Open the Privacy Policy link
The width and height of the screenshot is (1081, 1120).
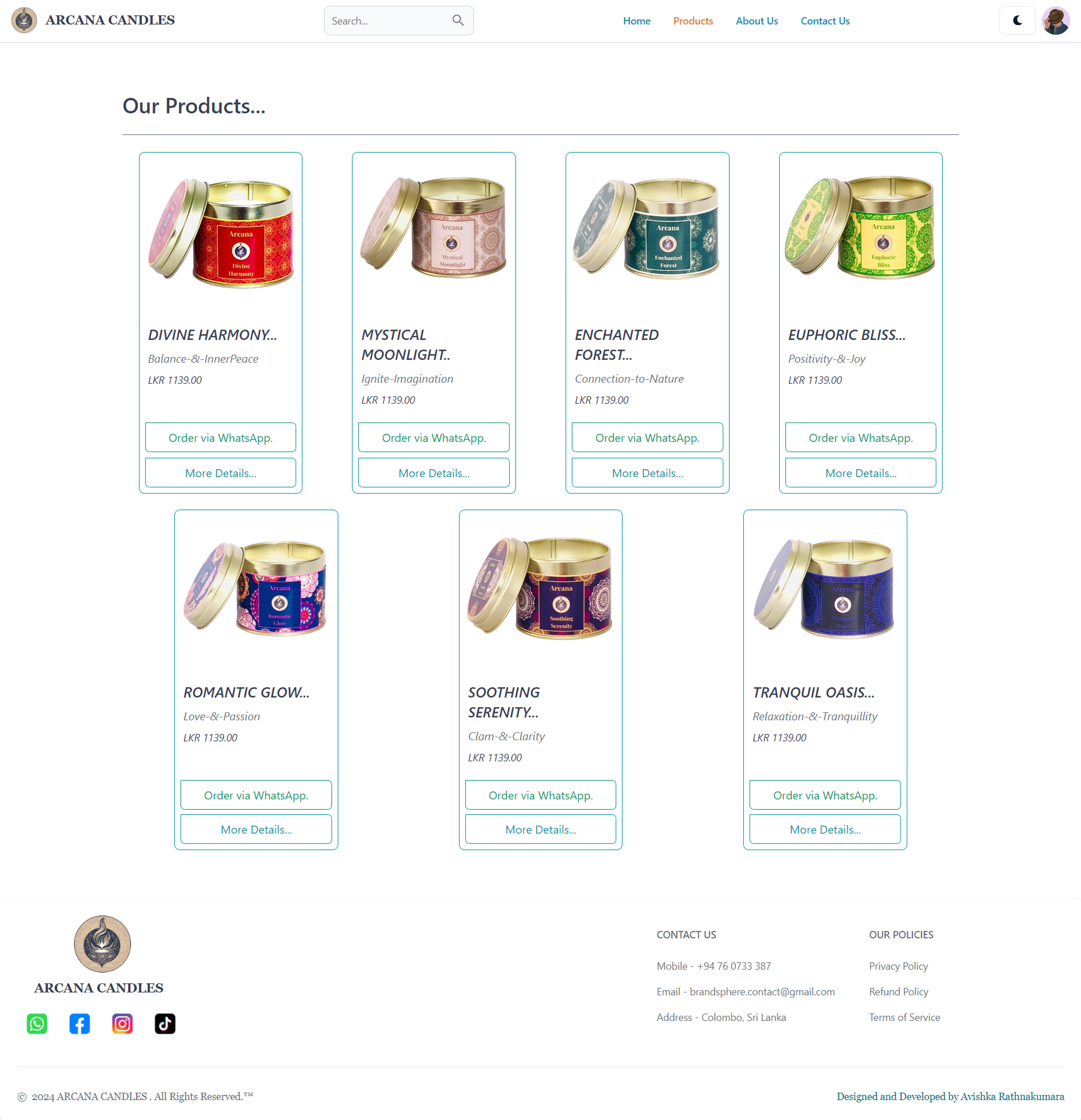click(898, 966)
